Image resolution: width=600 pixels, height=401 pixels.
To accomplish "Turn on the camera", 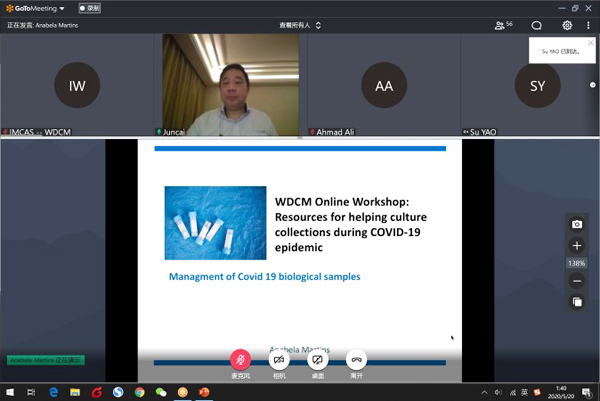I will 279,360.
